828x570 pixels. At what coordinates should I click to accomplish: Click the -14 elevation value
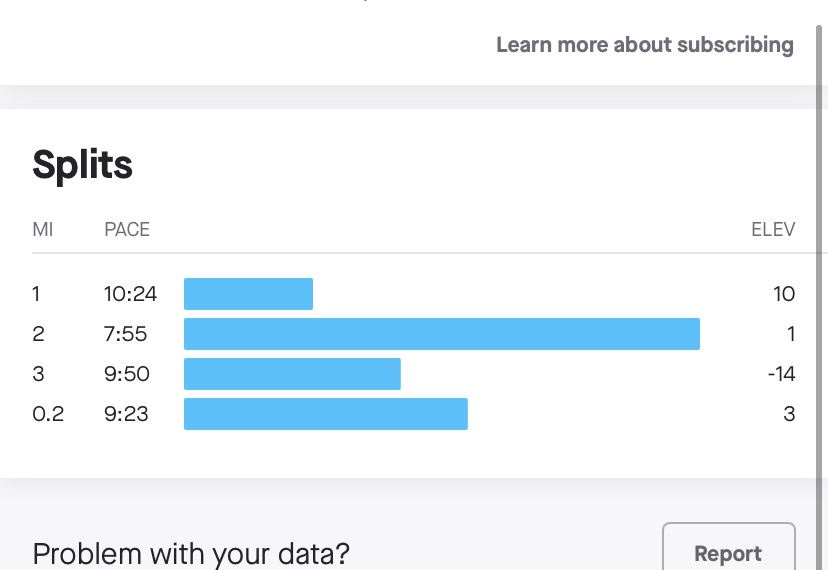point(781,374)
